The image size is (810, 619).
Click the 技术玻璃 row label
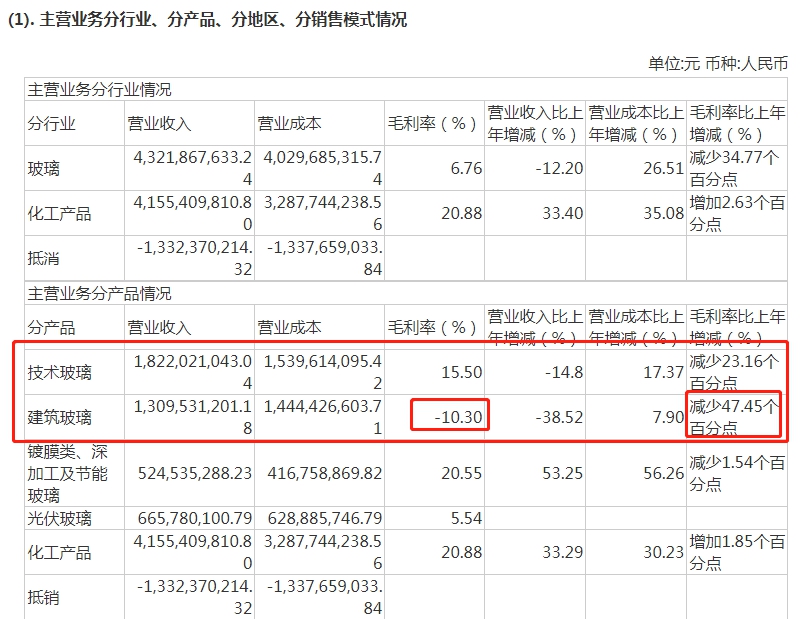[x=60, y=373]
